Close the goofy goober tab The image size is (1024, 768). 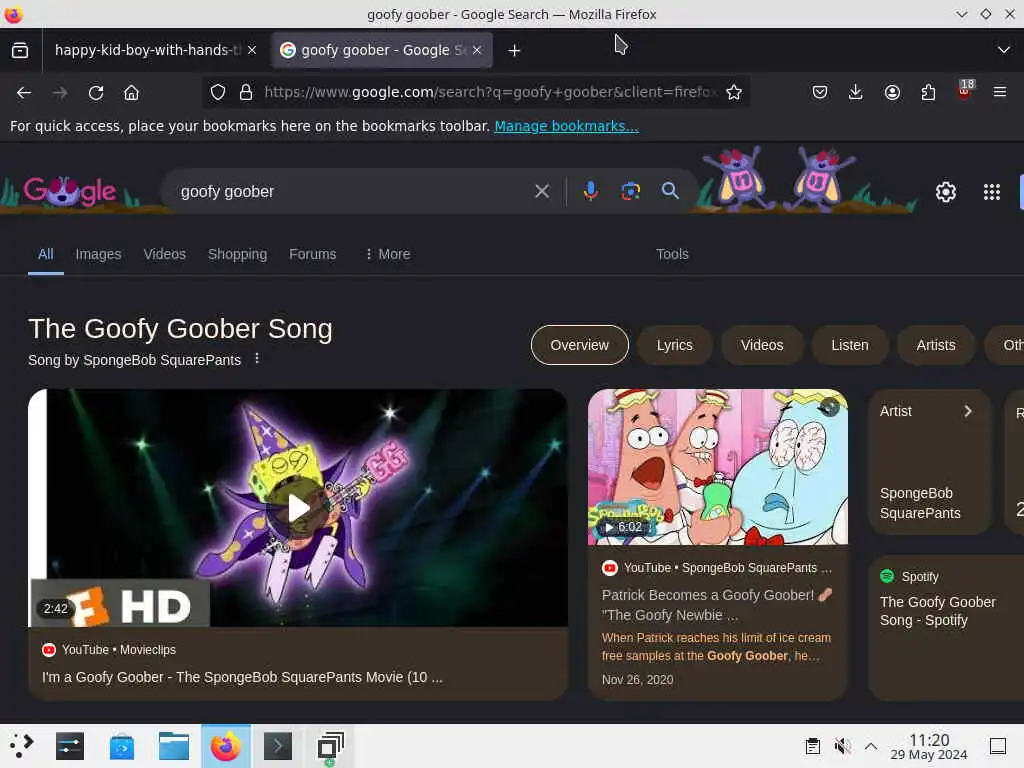(477, 50)
